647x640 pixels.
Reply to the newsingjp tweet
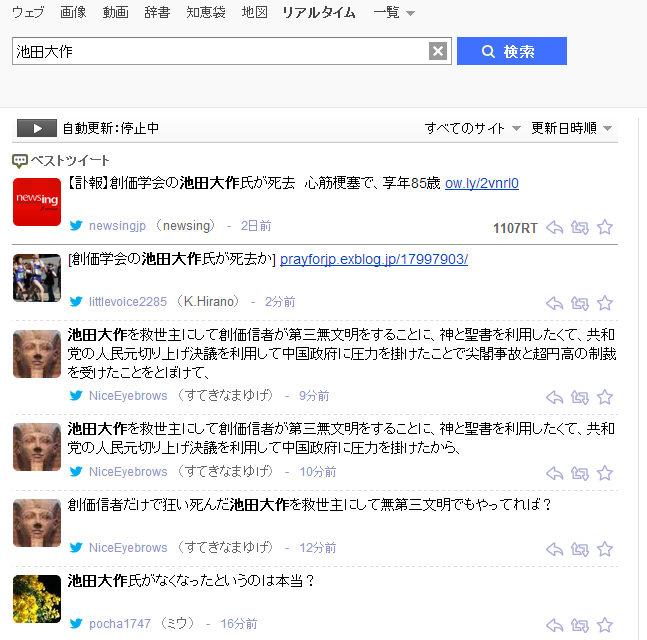(555, 227)
